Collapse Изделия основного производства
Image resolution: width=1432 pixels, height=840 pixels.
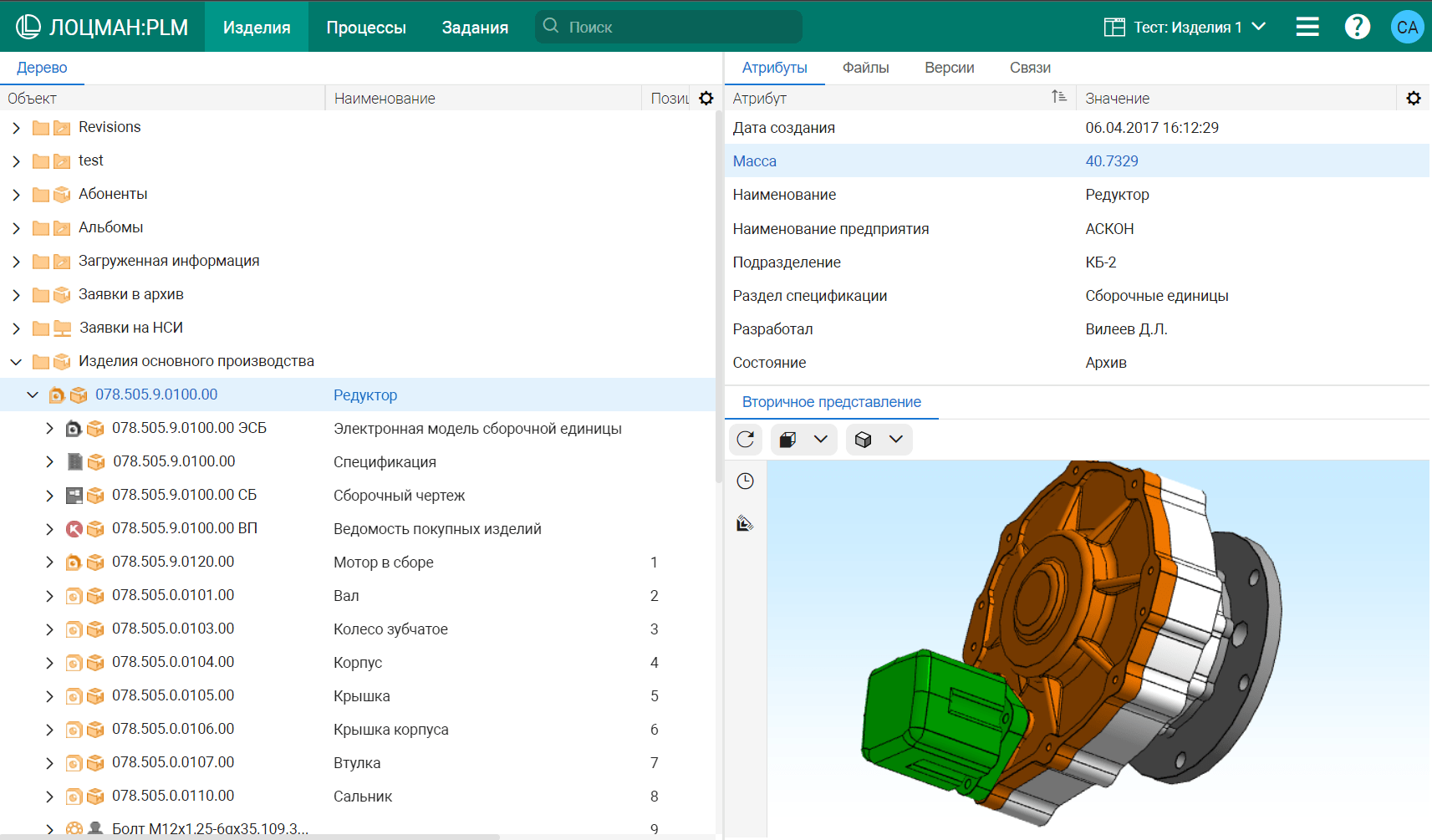click(16, 362)
